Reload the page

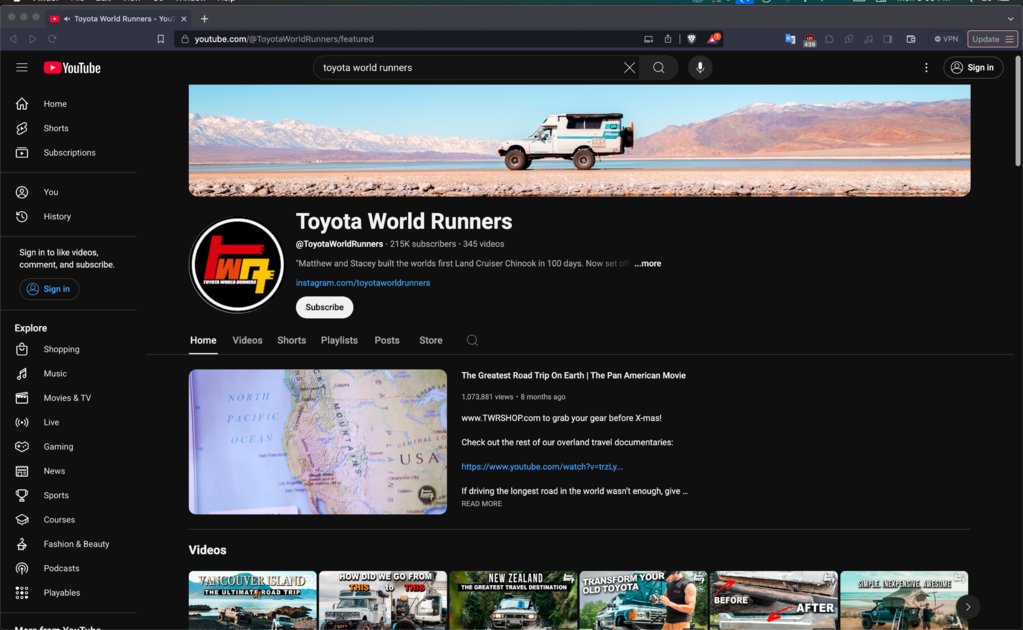[52, 39]
